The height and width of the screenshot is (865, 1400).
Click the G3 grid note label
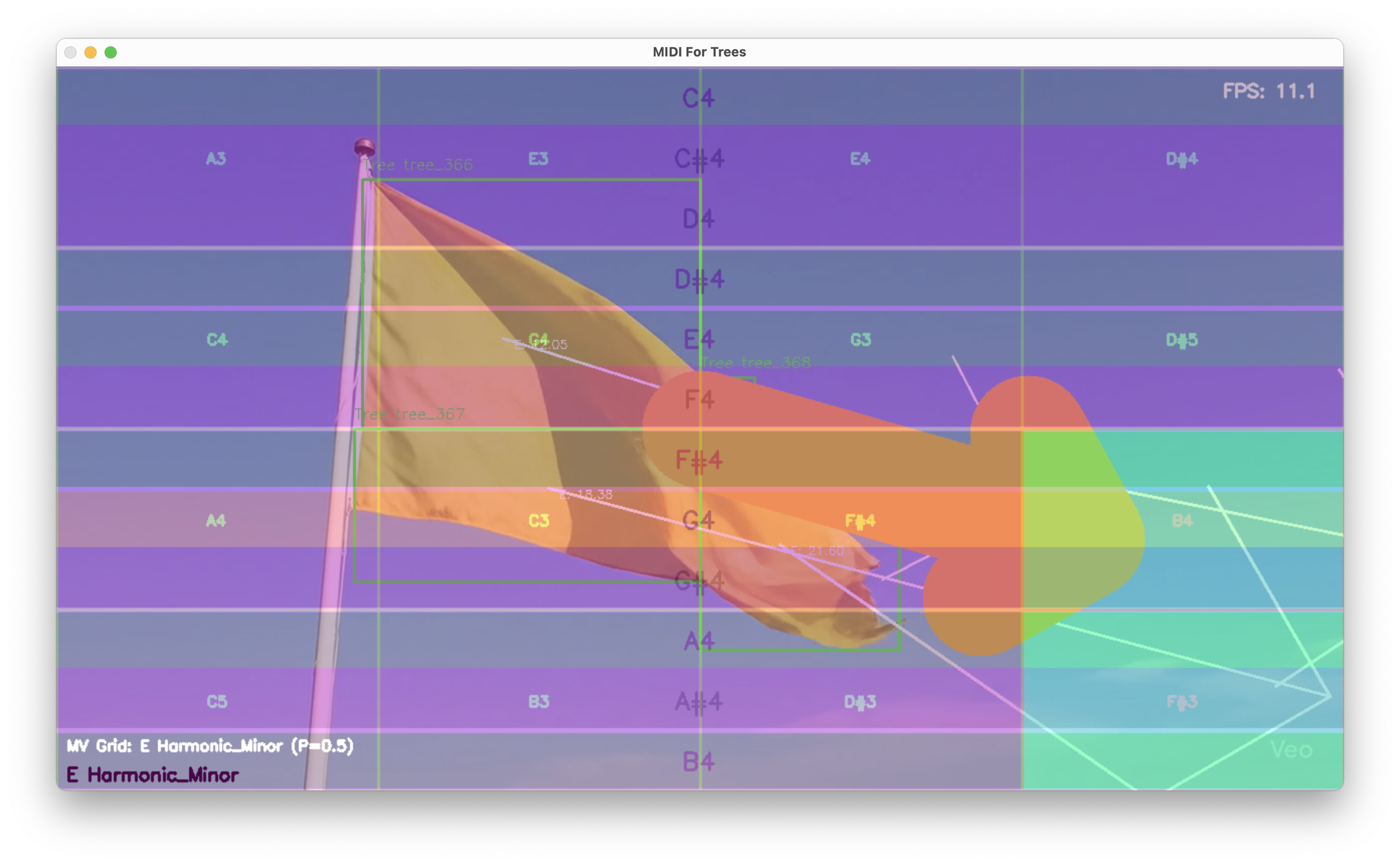(861, 340)
